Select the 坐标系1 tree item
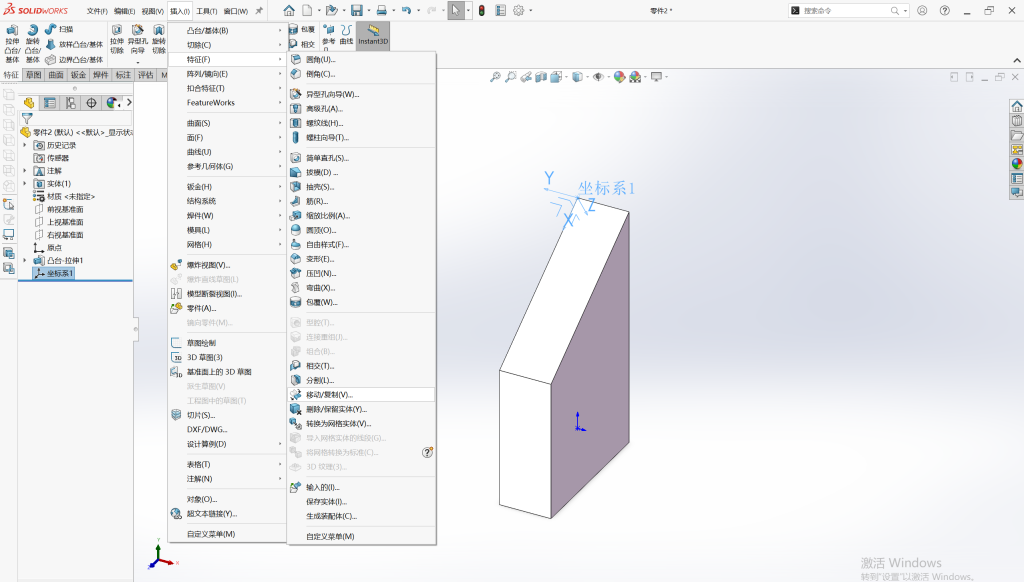Image resolution: width=1024 pixels, height=582 pixels. [54, 273]
